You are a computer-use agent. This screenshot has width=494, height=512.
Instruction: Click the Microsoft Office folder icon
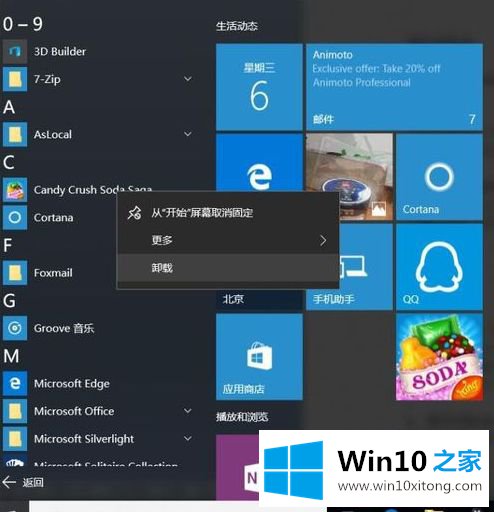tap(15, 411)
